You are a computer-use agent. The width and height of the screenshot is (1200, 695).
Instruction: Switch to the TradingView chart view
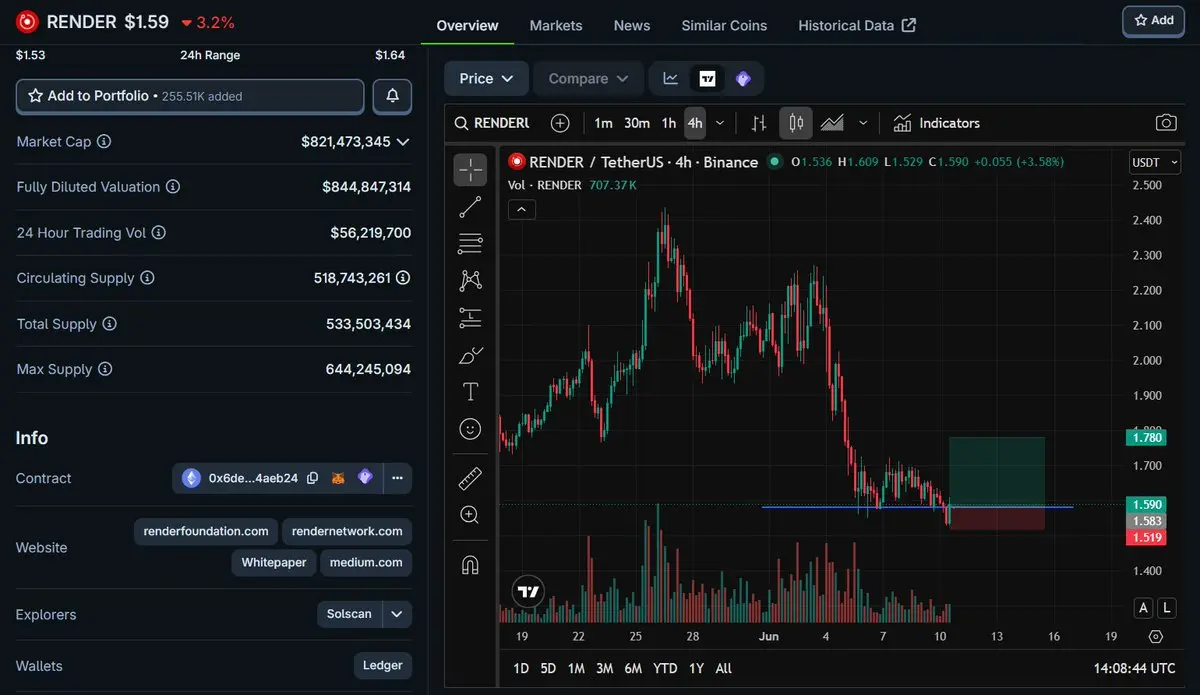pos(707,78)
